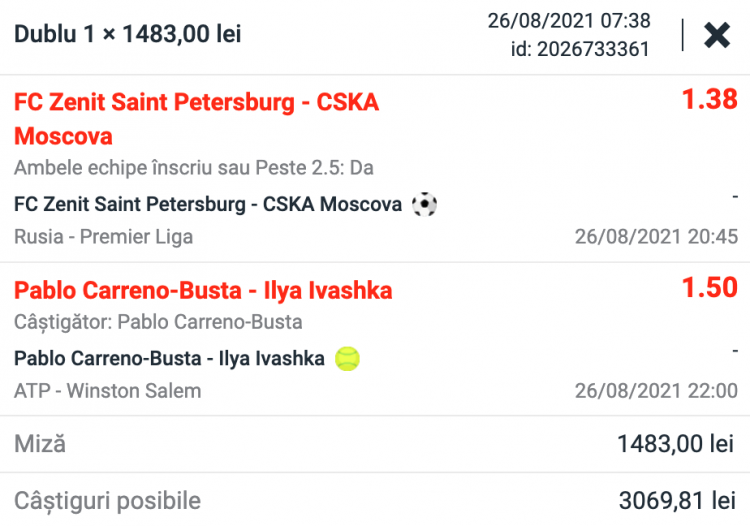Open Pablo Carreno-Busta - Ilya Ivashka red title
750x526 pixels.
[203, 291]
